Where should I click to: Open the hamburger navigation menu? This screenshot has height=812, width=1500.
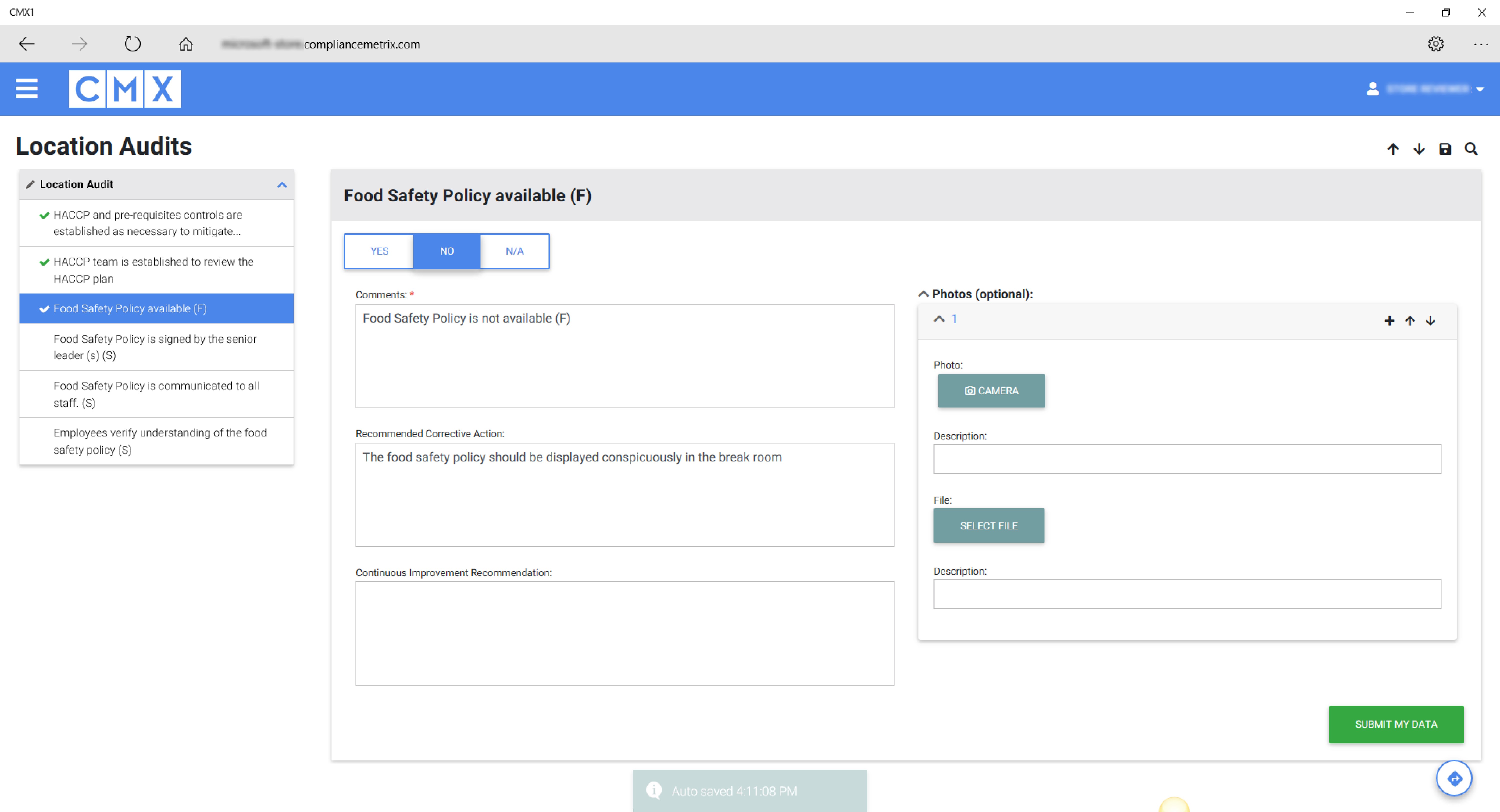point(27,88)
